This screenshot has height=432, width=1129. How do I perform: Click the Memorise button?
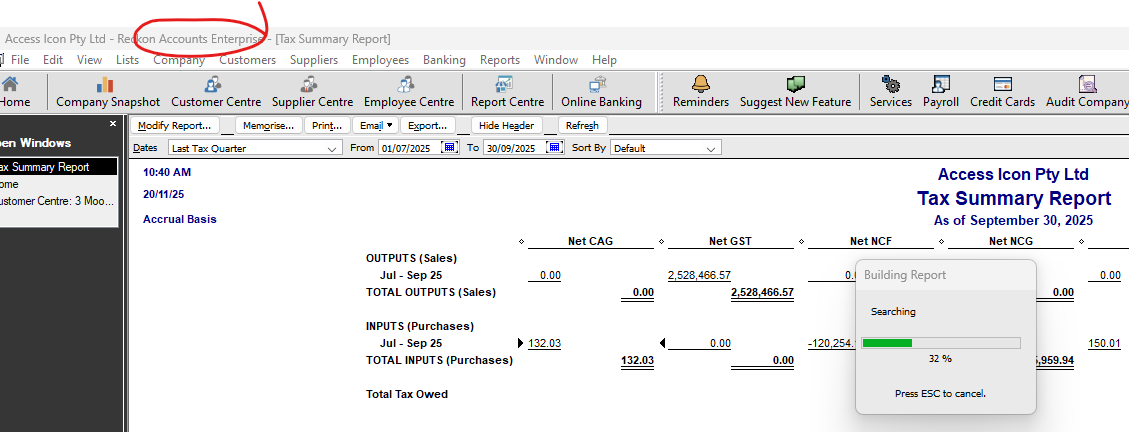pos(269,125)
